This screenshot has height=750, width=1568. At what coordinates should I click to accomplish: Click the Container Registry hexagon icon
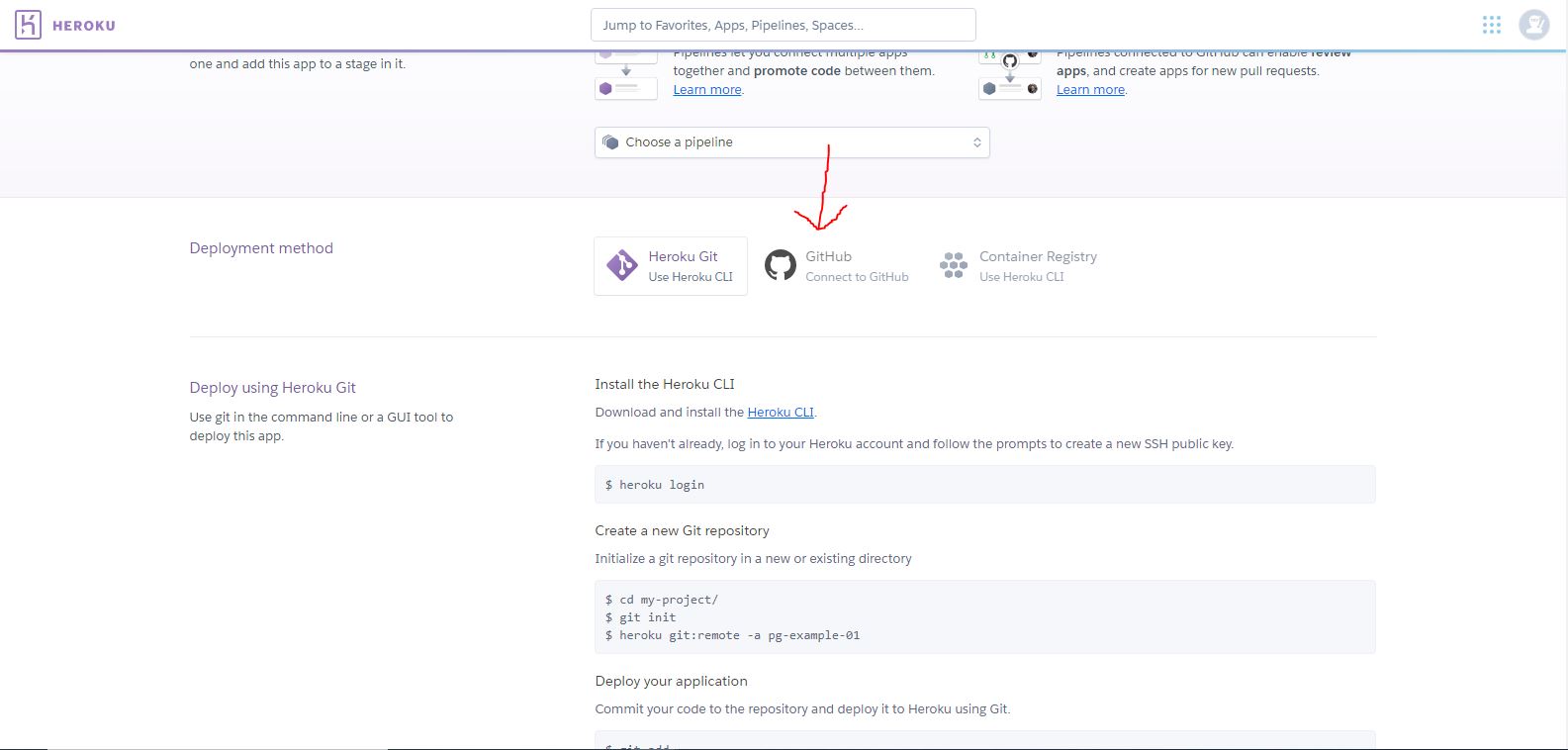click(x=954, y=265)
